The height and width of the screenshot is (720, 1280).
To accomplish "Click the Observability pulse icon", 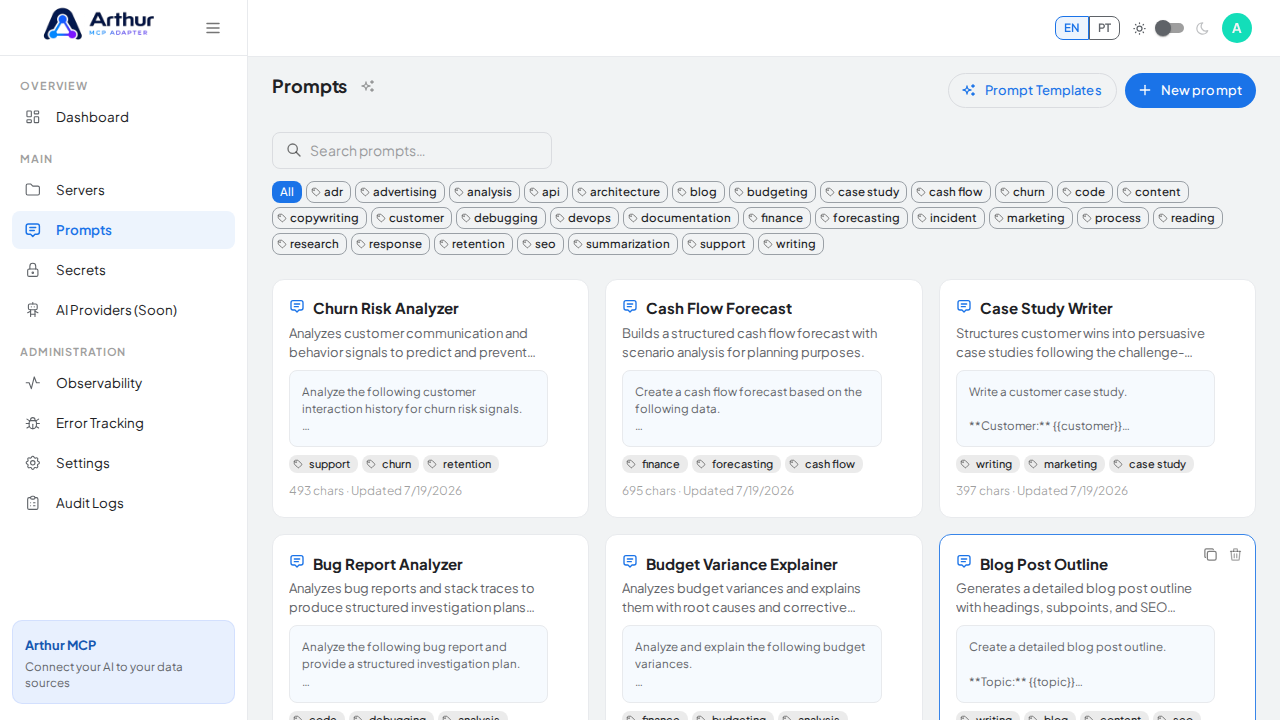I will [x=33, y=383].
